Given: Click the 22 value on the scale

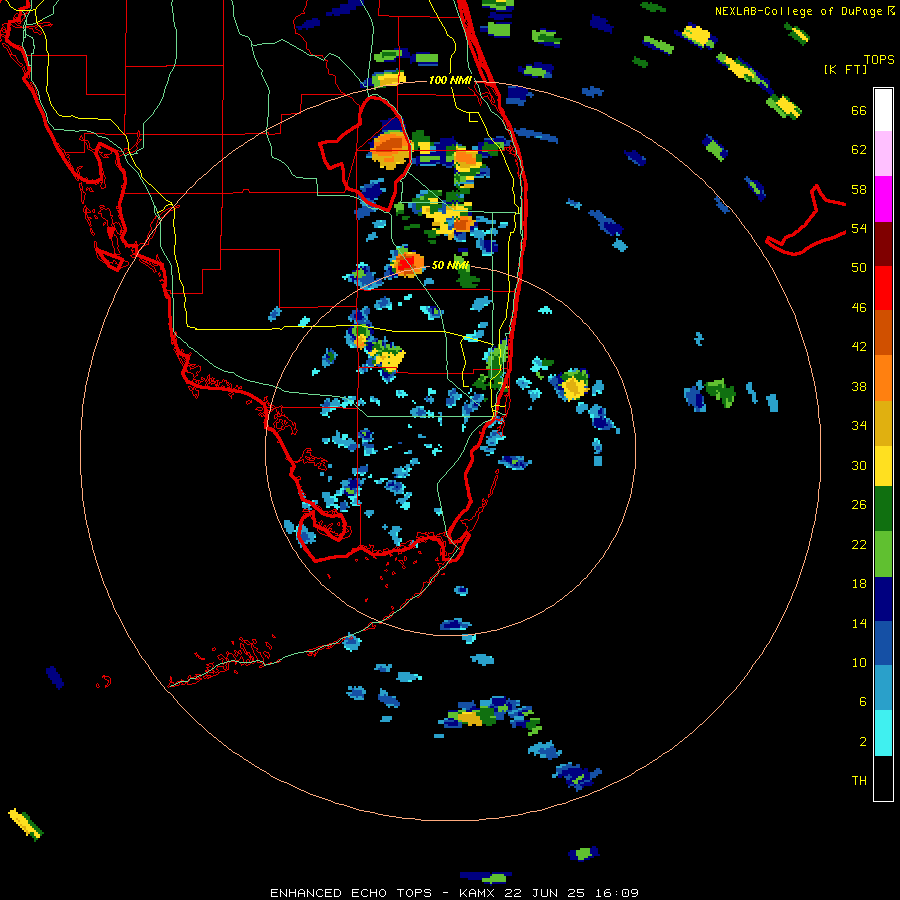Looking at the screenshot, I should (x=859, y=544).
